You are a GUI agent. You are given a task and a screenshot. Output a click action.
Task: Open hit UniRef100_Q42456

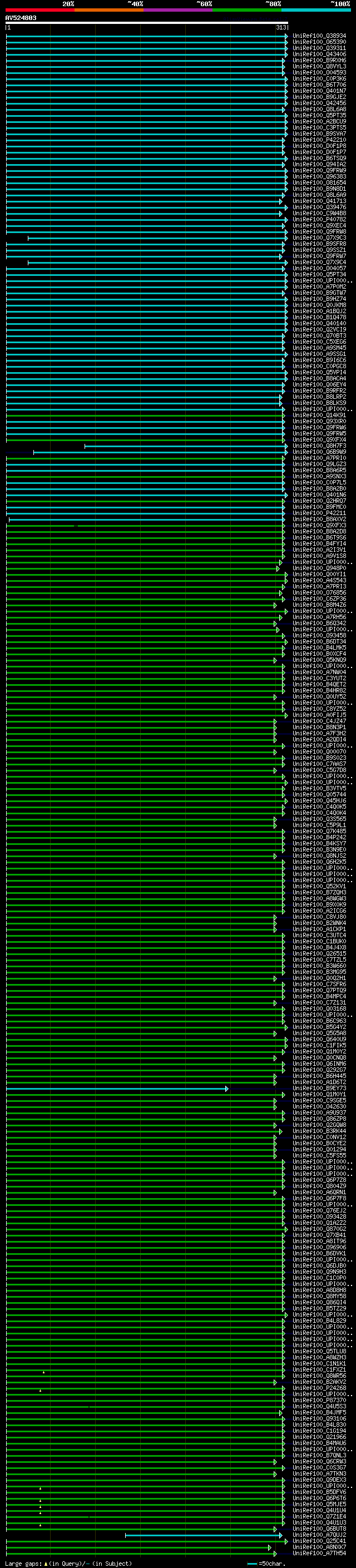(319, 103)
